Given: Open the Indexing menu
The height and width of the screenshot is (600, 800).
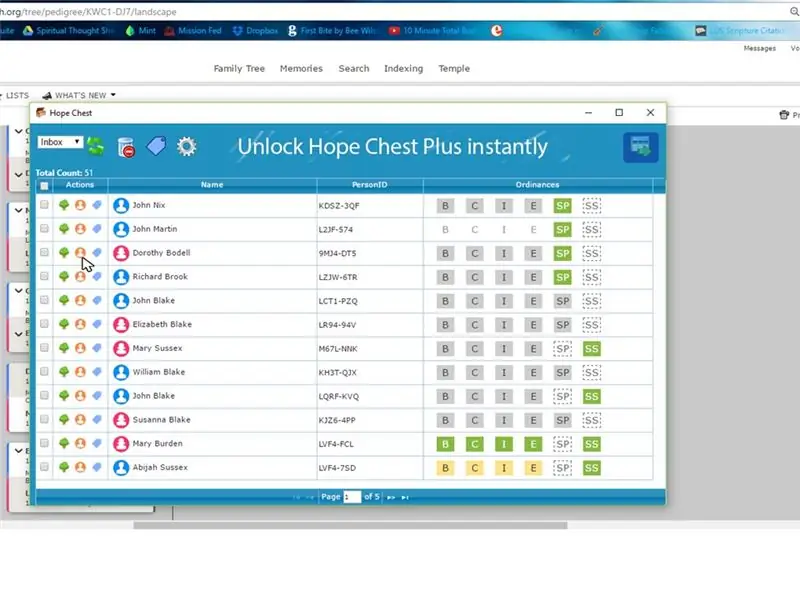Looking at the screenshot, I should pyautogui.click(x=403, y=68).
